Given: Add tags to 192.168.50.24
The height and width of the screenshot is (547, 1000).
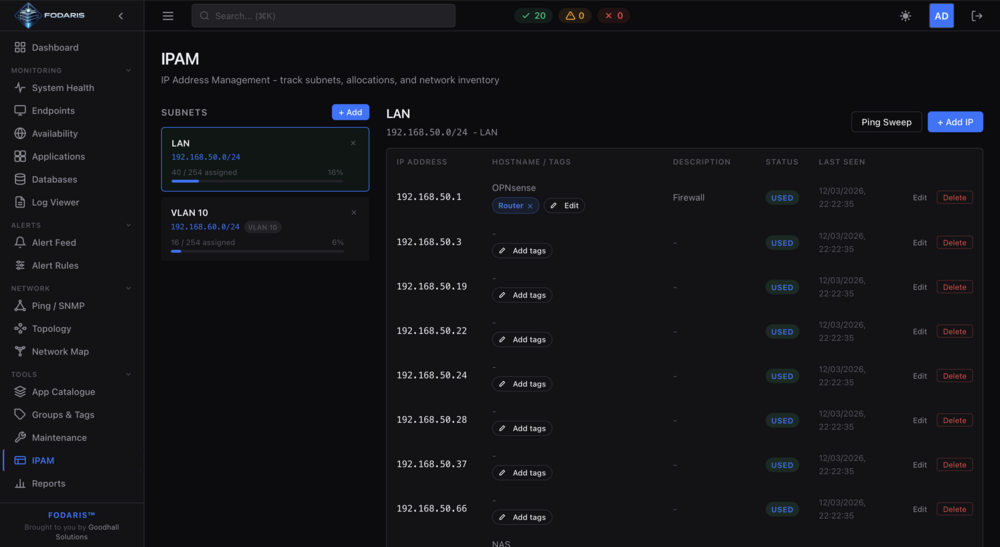Looking at the screenshot, I should (522, 384).
